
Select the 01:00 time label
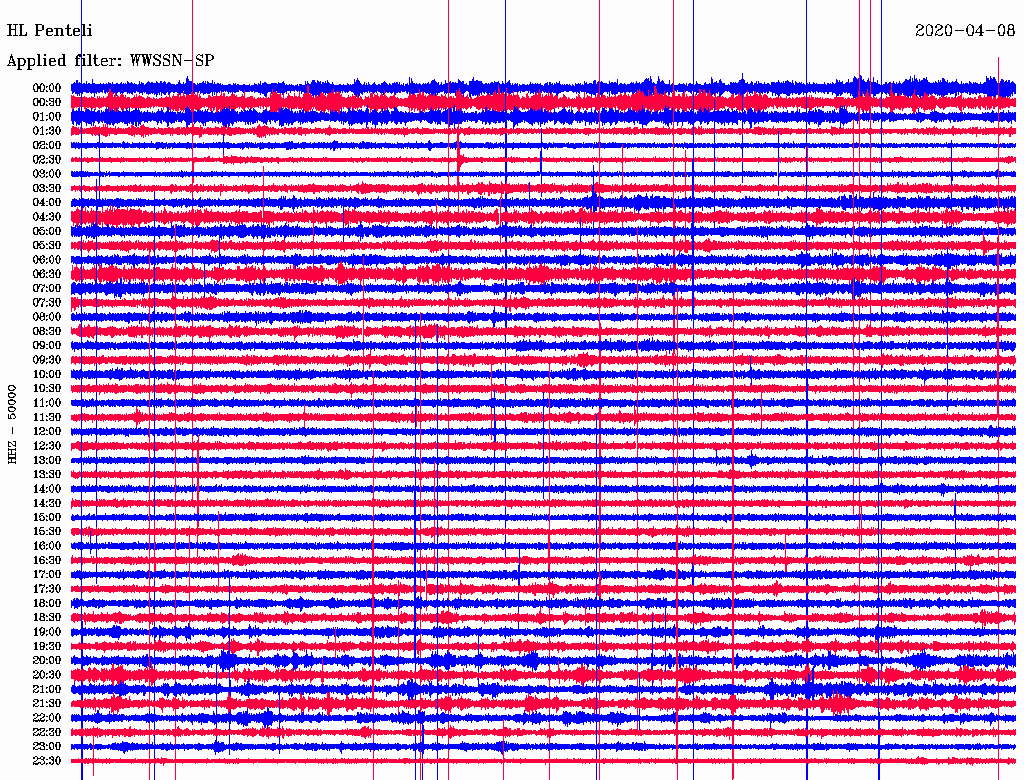(x=47, y=117)
